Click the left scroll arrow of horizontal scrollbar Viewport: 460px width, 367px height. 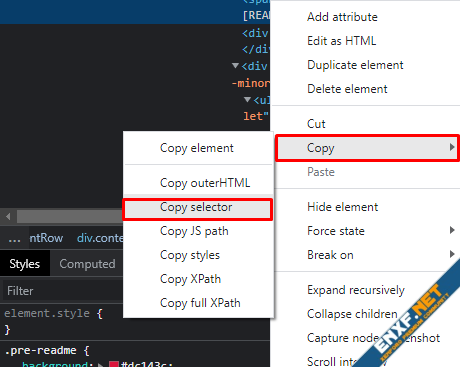coord(8,217)
